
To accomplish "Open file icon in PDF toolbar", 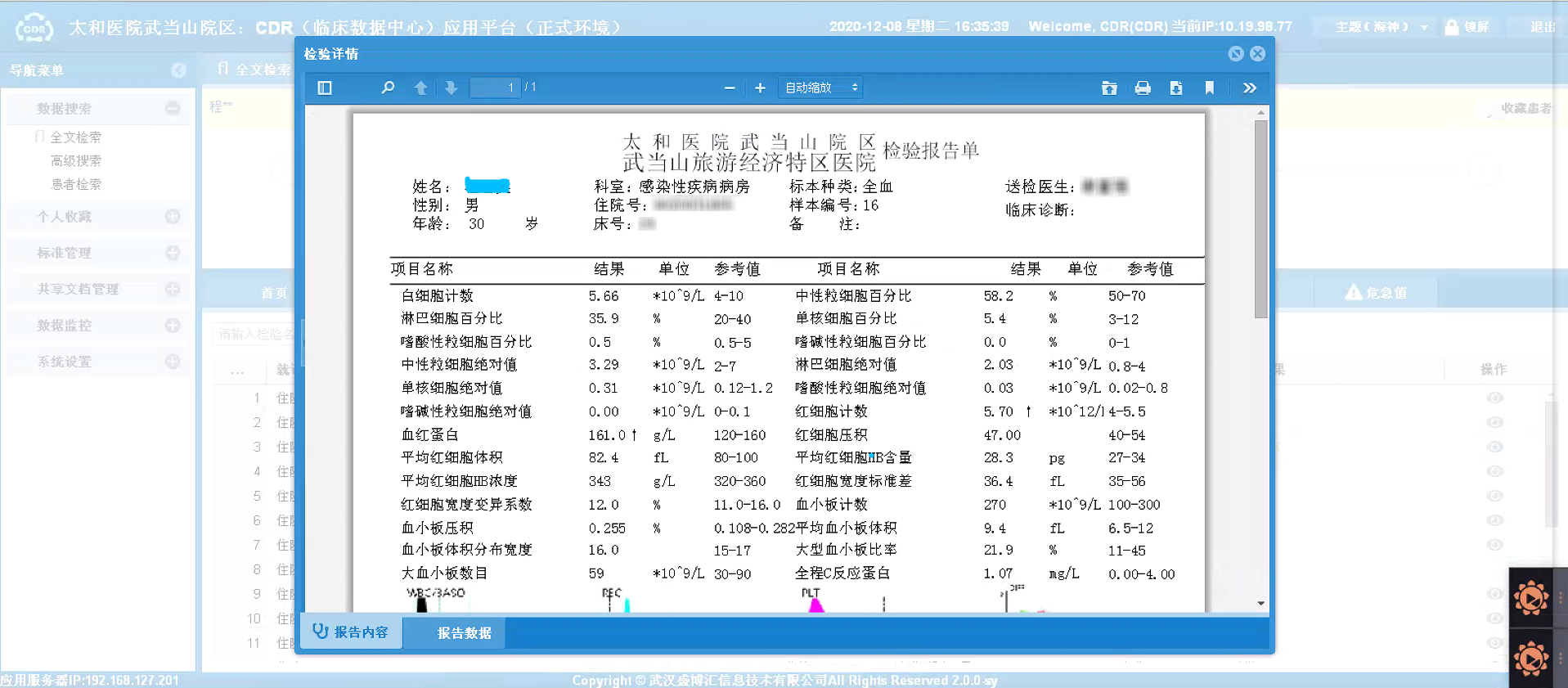I will tap(1109, 88).
